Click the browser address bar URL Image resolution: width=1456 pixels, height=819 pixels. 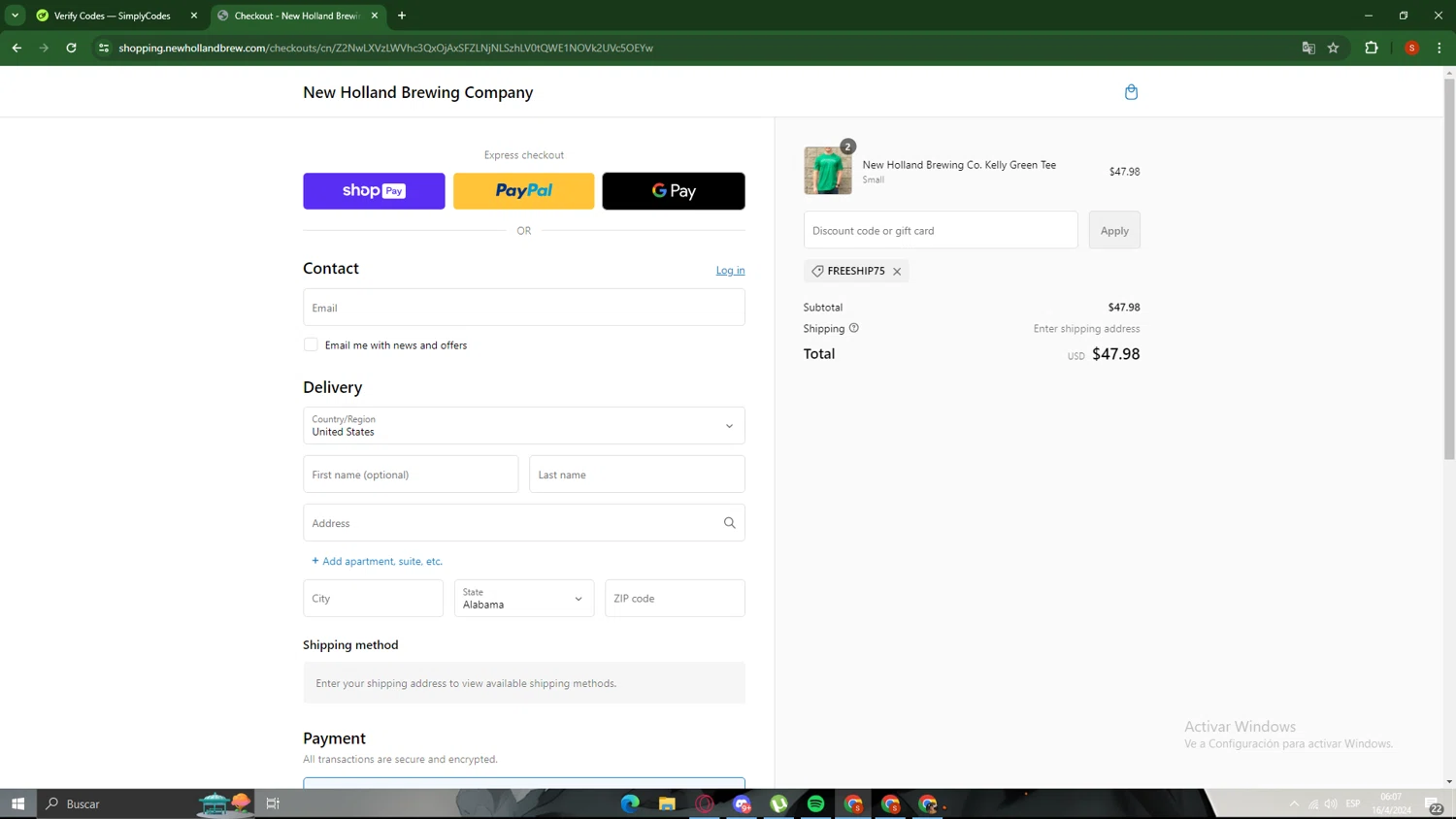(x=385, y=48)
